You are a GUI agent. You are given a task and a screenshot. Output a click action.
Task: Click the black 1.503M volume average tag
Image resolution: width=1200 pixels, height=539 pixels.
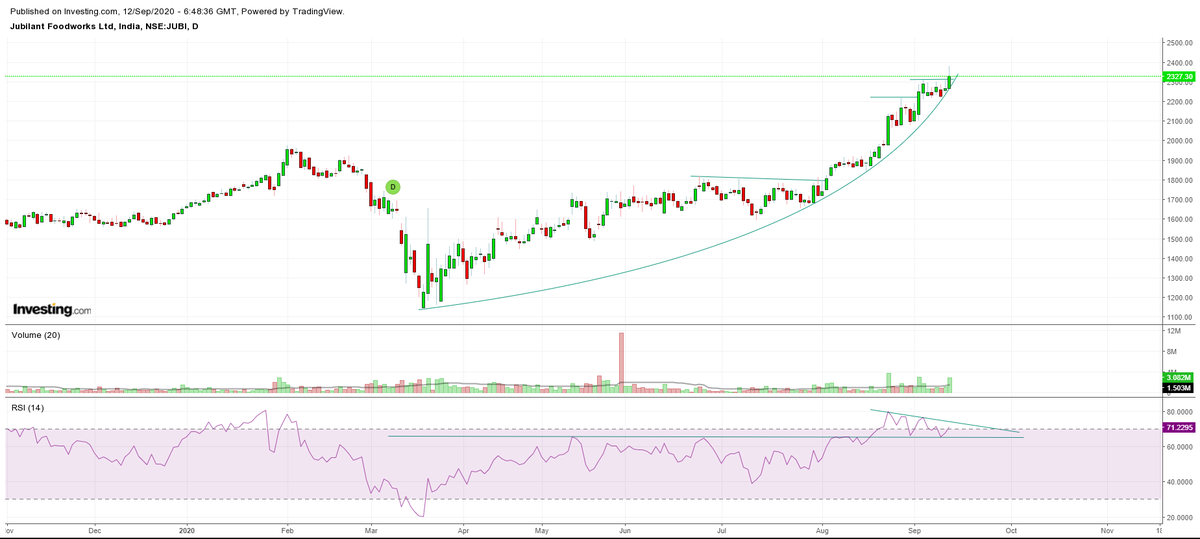point(1180,387)
